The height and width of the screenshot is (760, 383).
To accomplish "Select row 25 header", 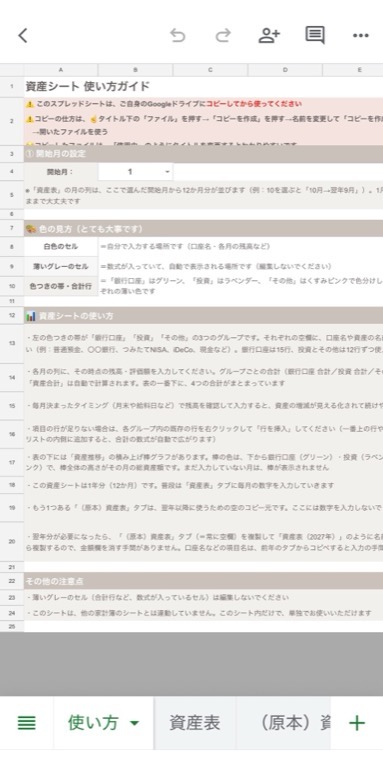I will point(12,626).
